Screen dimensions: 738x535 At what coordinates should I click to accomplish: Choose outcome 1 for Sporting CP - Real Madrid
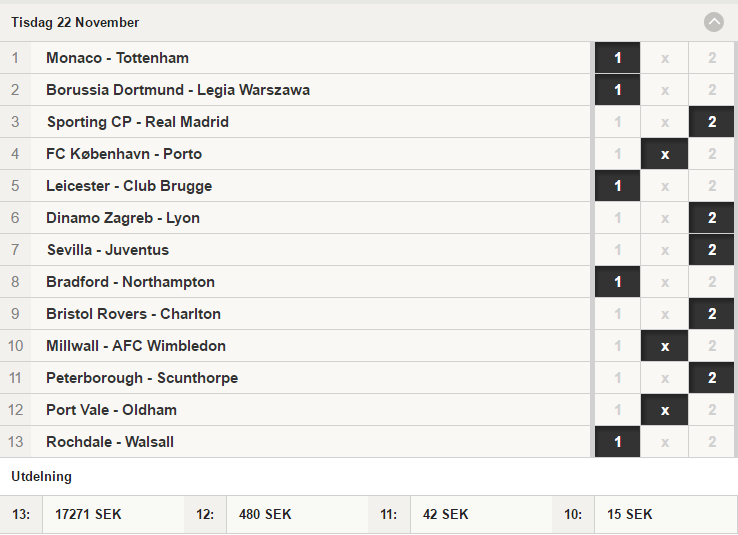[x=617, y=122]
